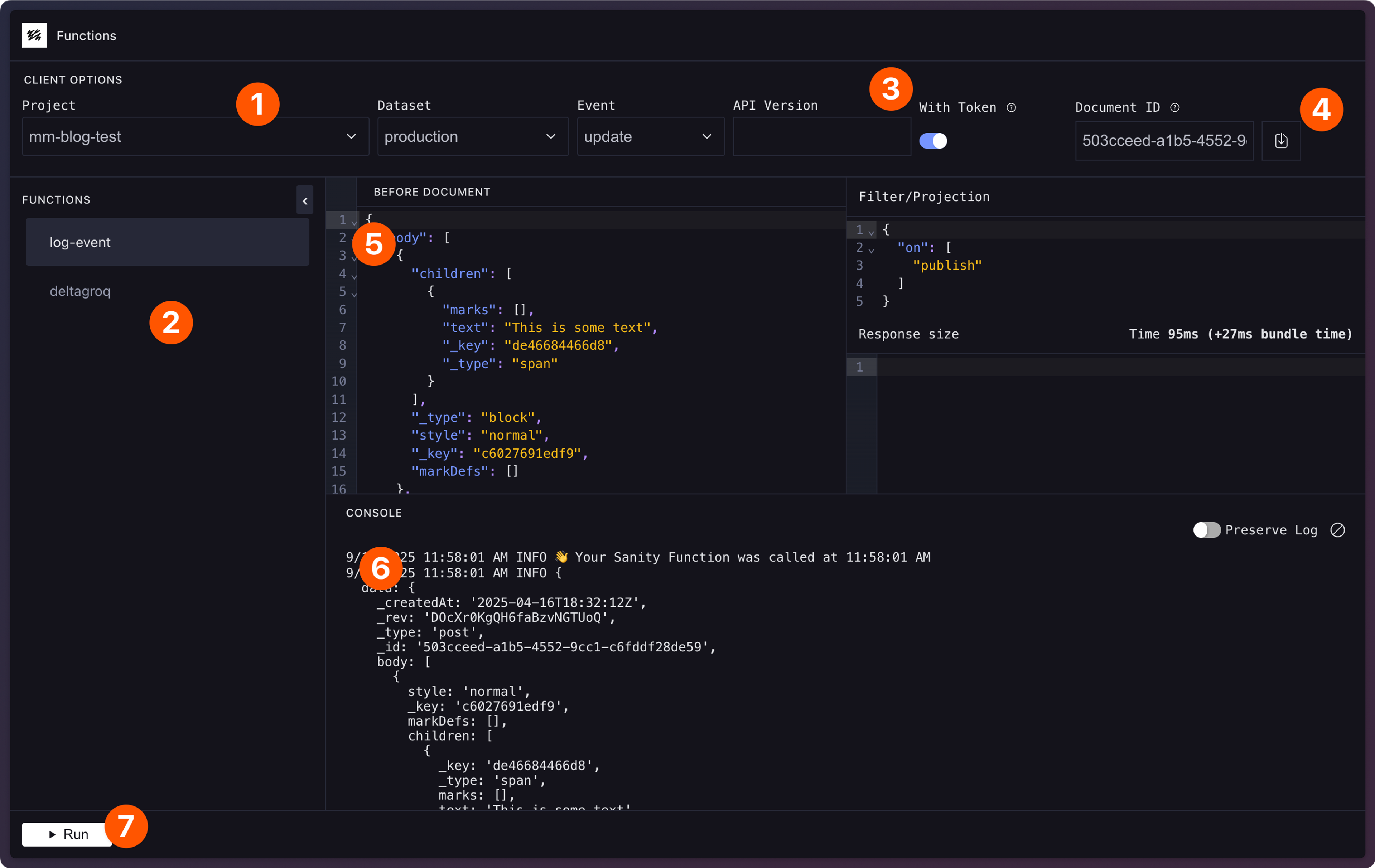Click the Before Document panel header
This screenshot has height=868, width=1375.
click(432, 192)
